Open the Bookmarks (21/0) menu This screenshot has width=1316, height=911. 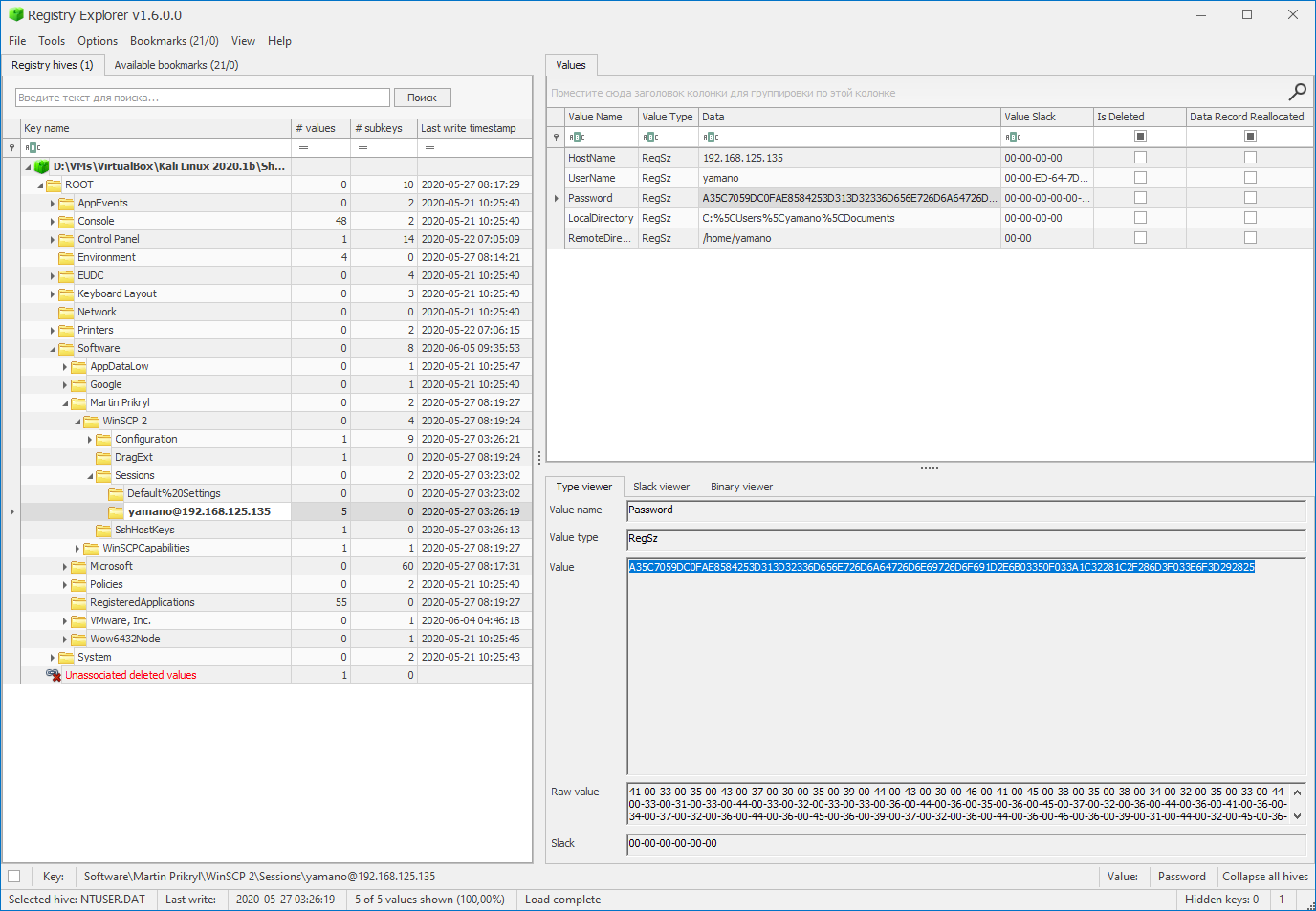(174, 41)
